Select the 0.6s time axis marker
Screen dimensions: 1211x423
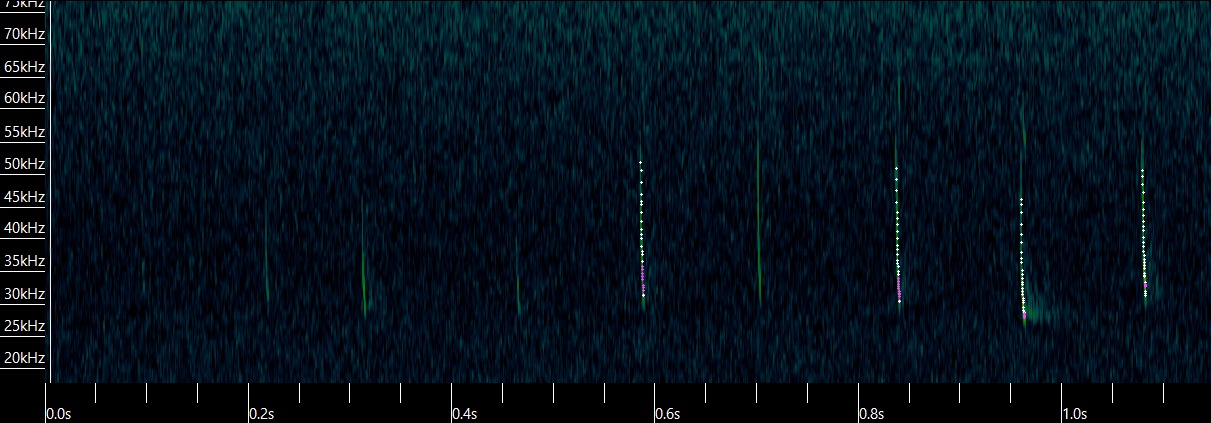click(x=668, y=413)
